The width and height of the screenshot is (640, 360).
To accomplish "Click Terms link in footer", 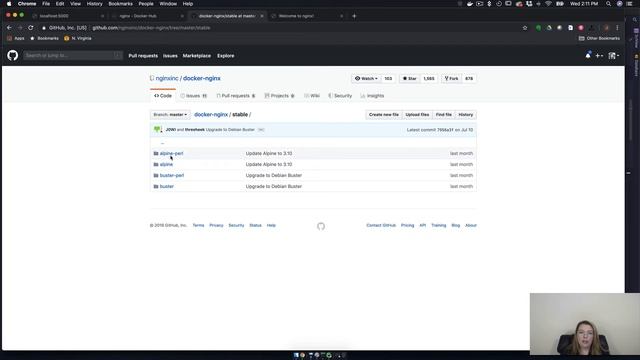I will (198, 225).
